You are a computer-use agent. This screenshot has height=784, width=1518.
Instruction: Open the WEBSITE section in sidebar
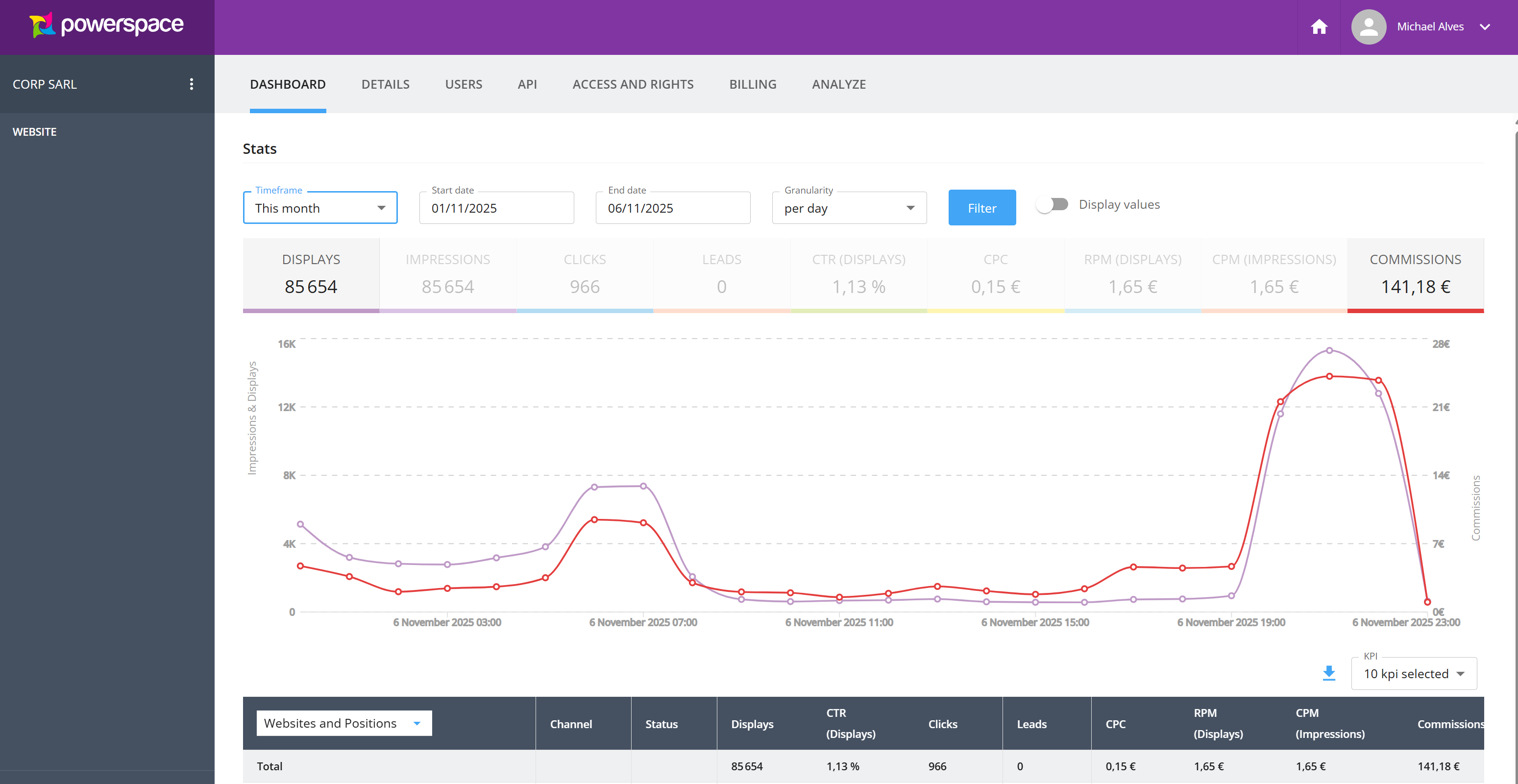[x=34, y=131]
